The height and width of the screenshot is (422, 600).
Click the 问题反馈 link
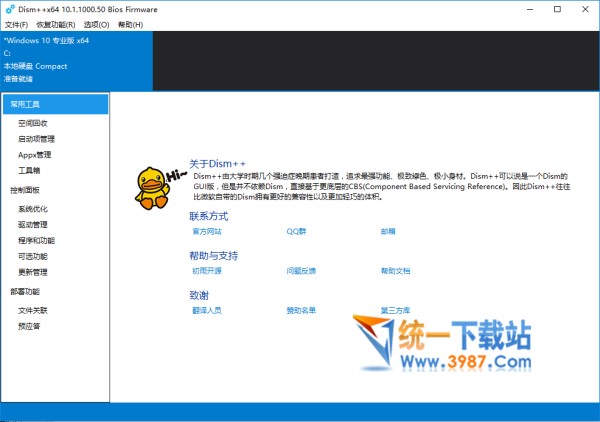click(301, 271)
